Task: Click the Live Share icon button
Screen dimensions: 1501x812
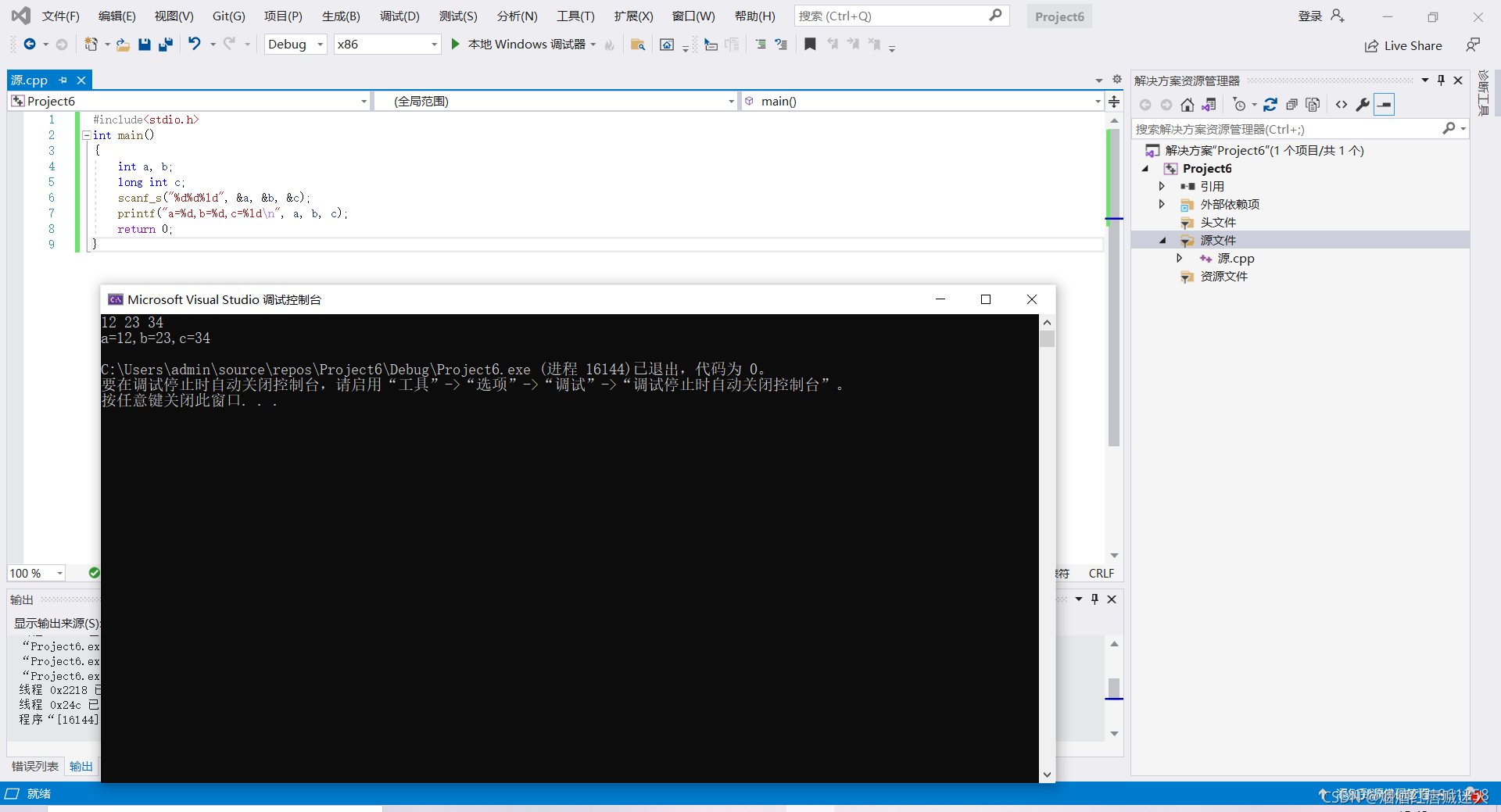Action: click(1403, 45)
